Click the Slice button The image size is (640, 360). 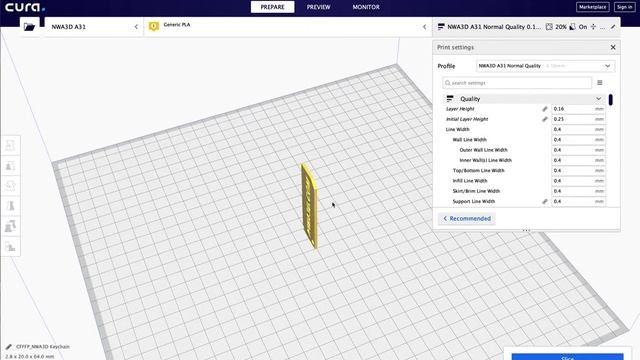point(567,357)
